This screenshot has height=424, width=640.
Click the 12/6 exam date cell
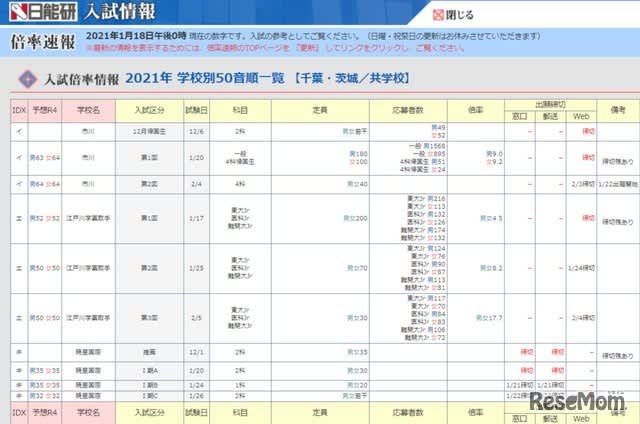pyautogui.click(x=196, y=131)
